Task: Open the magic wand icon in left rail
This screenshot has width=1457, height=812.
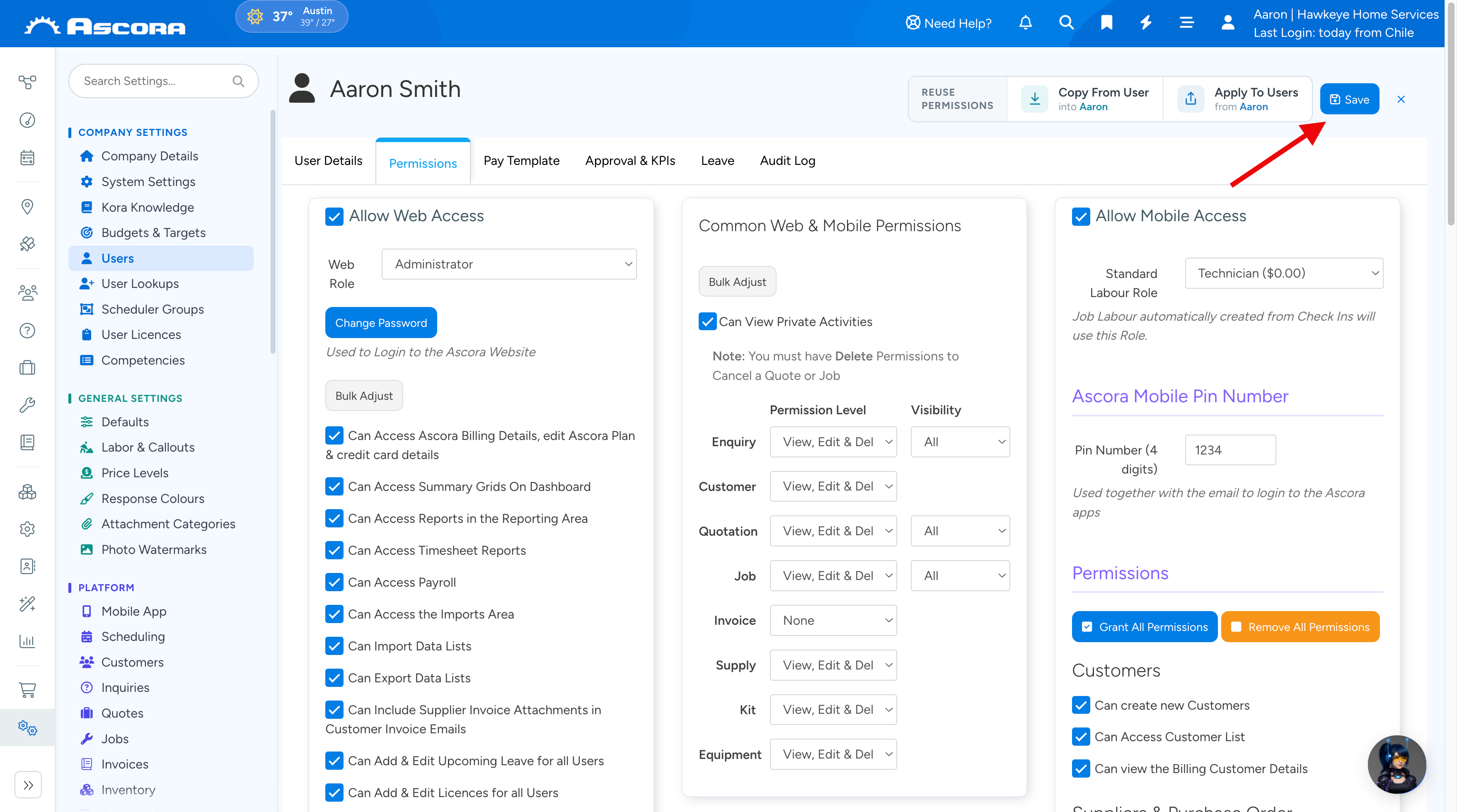Action: pyautogui.click(x=27, y=603)
